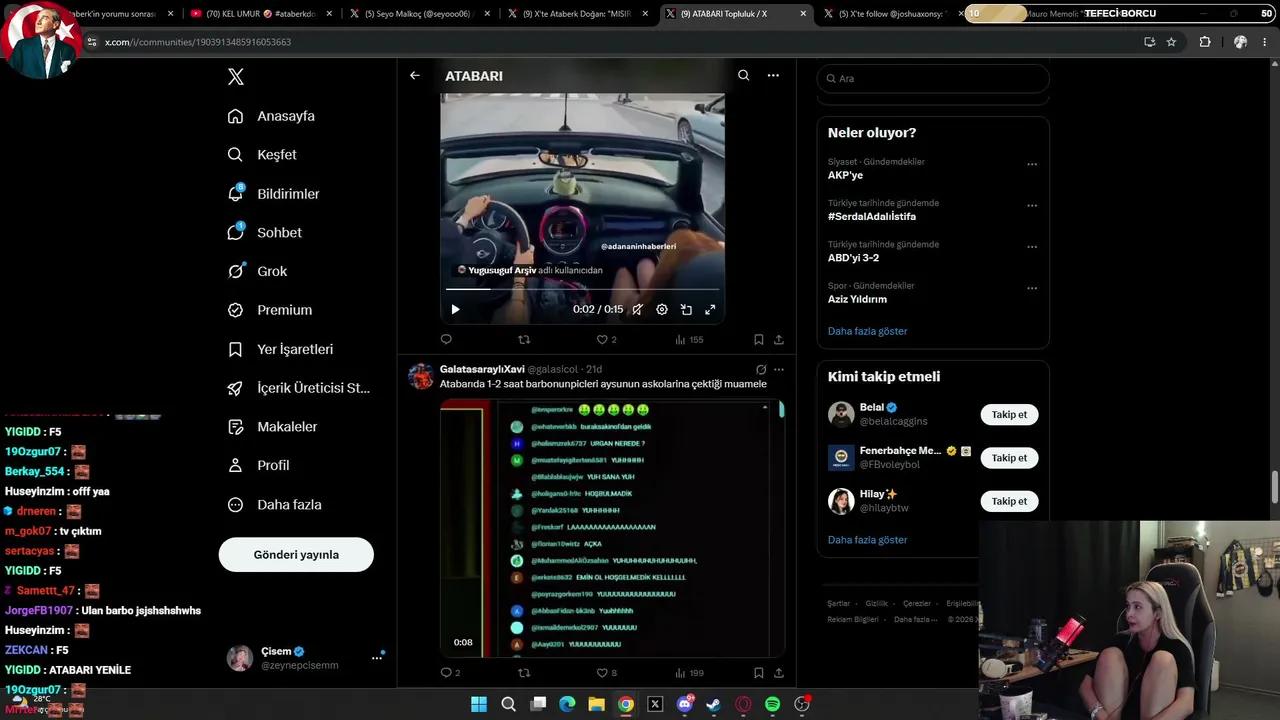Click the X logo in the sidebar
Image resolution: width=1280 pixels, height=720 pixels.
pyautogui.click(x=236, y=77)
